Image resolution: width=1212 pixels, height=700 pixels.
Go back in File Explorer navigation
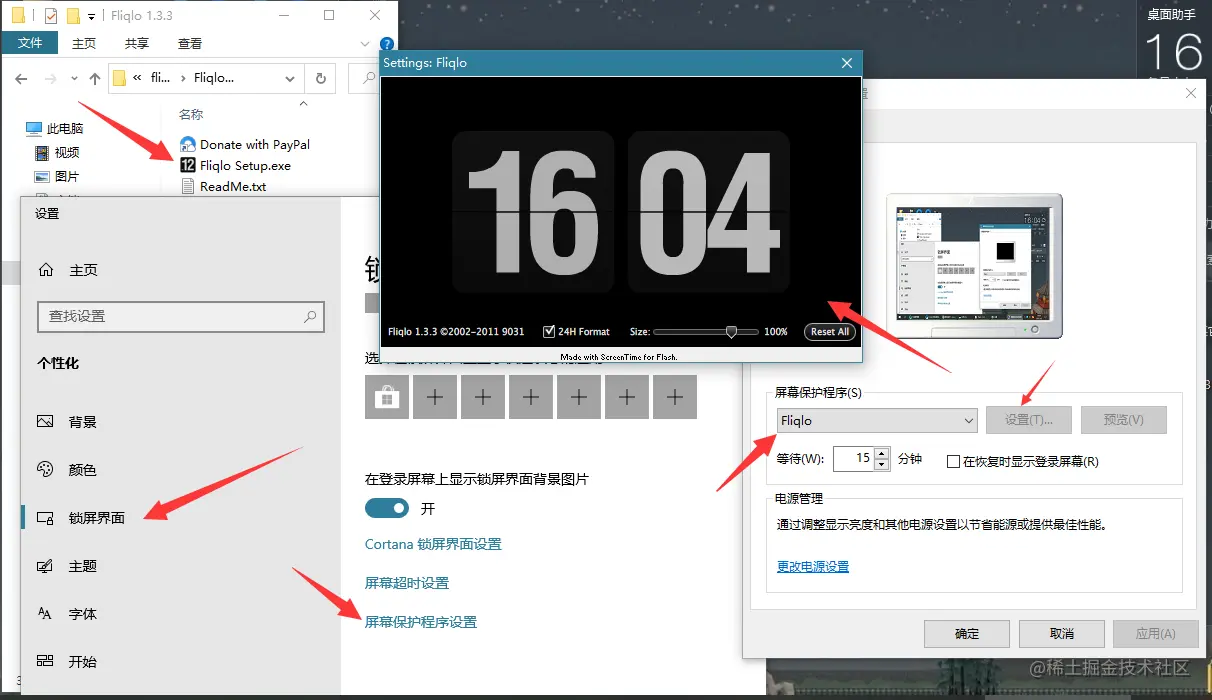[22, 78]
